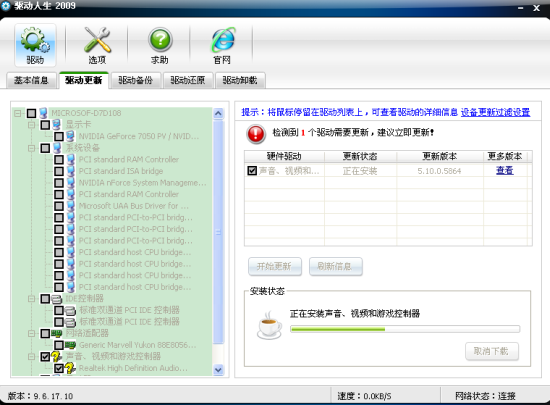The height and width of the screenshot is (405, 550).
Task: Open the 选项 tools icon
Action: click(97, 45)
